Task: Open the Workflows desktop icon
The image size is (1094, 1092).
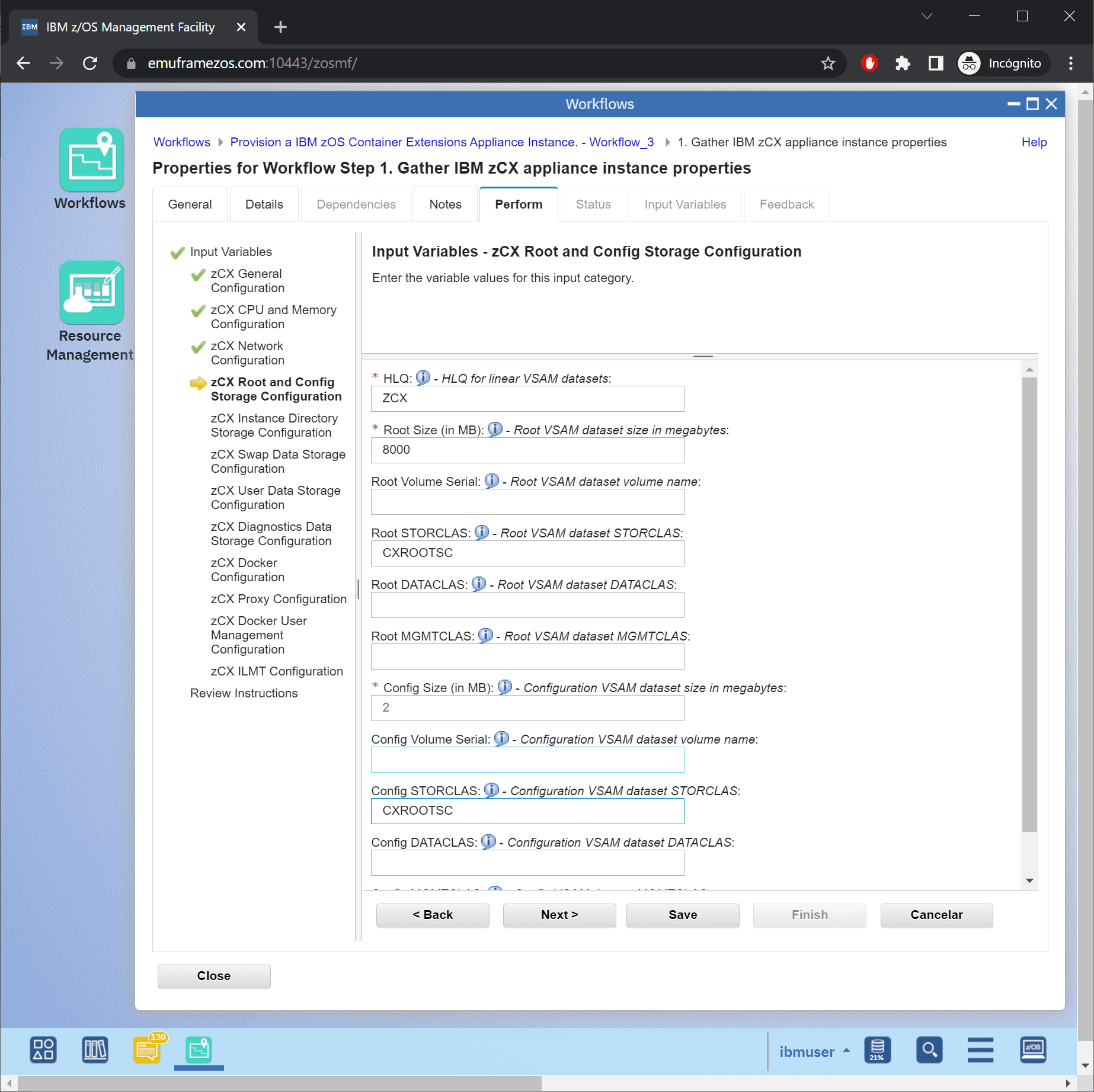Action: 91,160
